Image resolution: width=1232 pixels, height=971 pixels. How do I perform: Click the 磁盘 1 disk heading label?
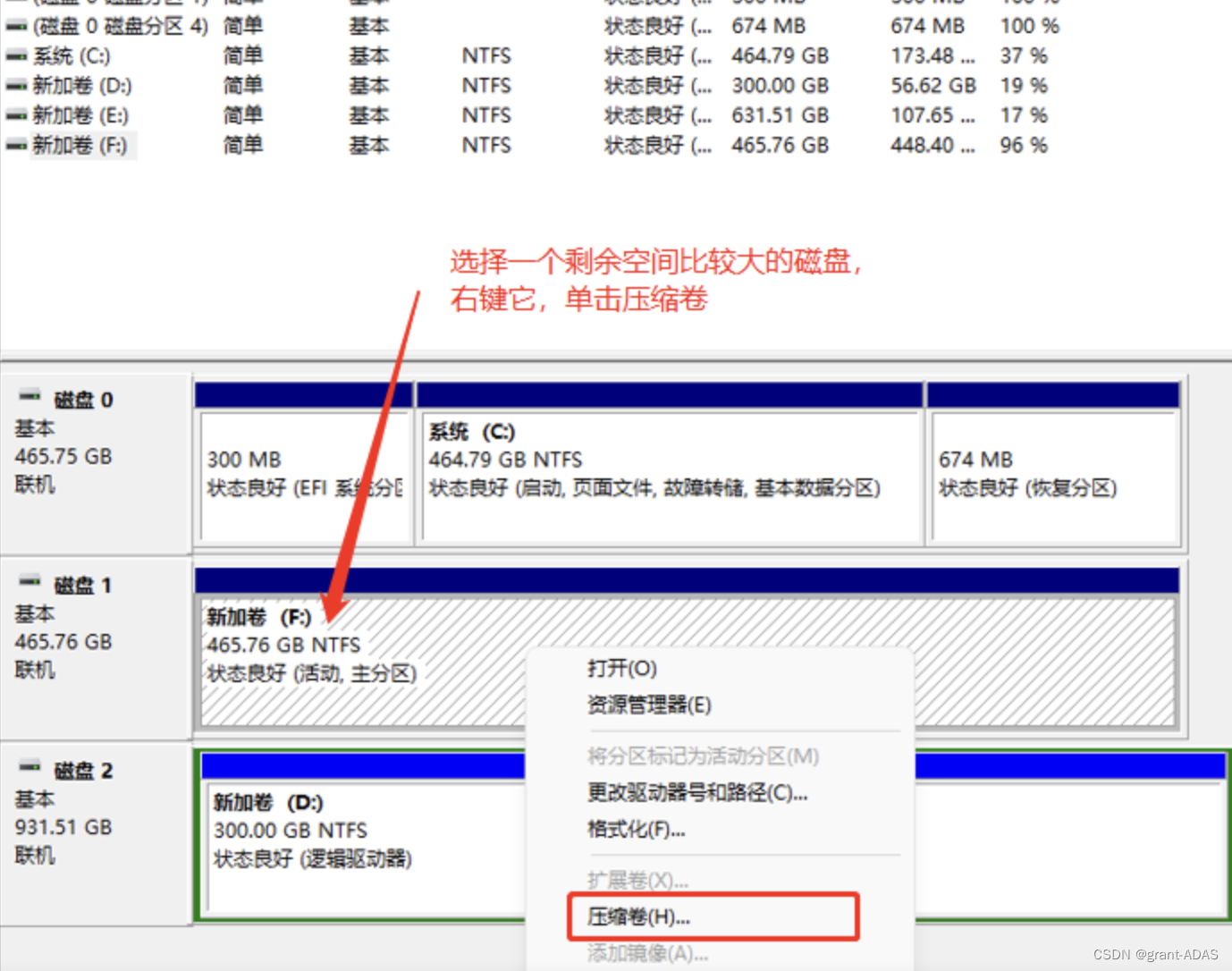pyautogui.click(x=83, y=586)
